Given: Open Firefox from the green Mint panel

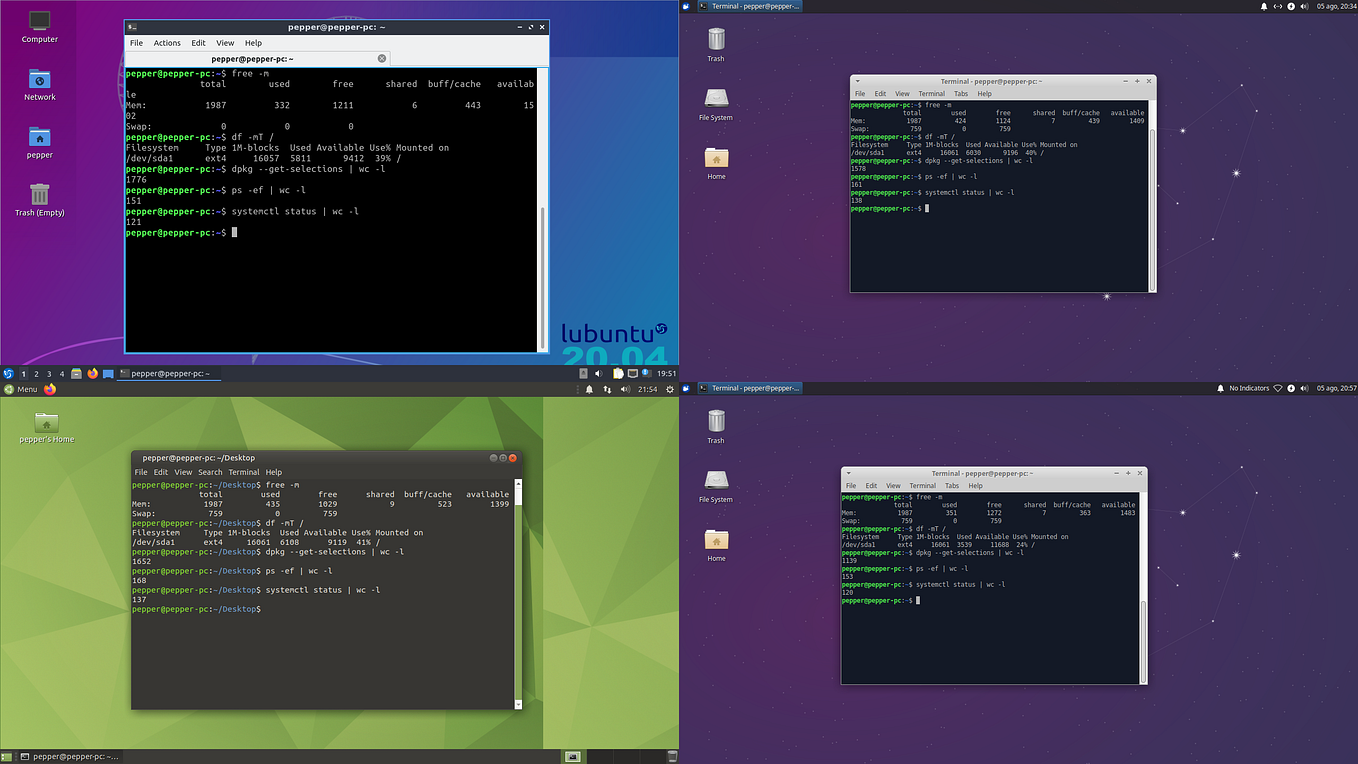Looking at the screenshot, I should [50, 389].
